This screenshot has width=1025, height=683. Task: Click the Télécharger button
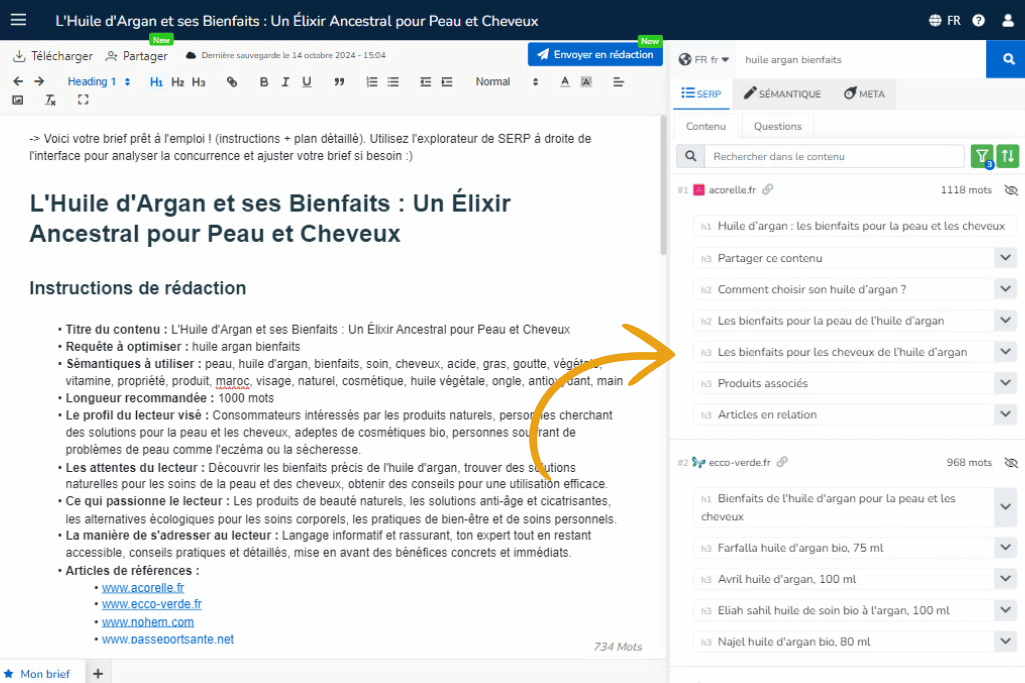[x=53, y=56]
